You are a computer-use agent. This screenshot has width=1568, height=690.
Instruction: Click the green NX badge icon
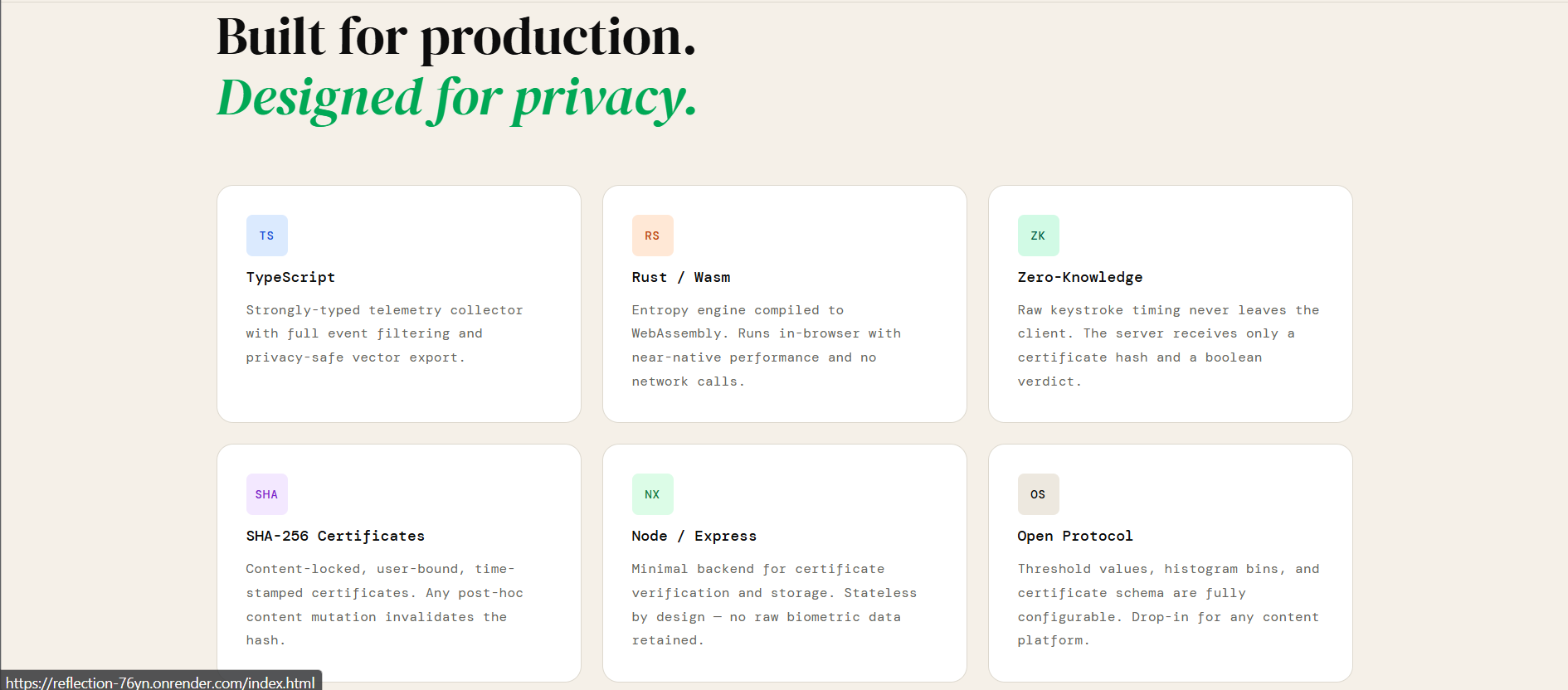[653, 494]
